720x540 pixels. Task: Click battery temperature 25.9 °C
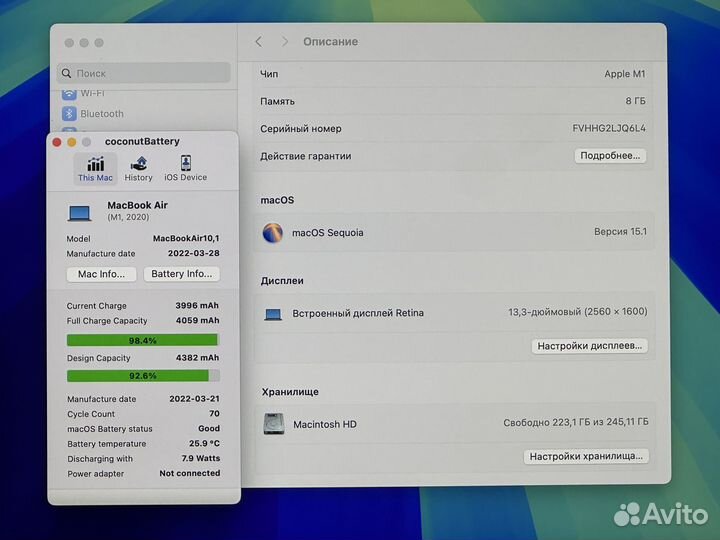204,444
